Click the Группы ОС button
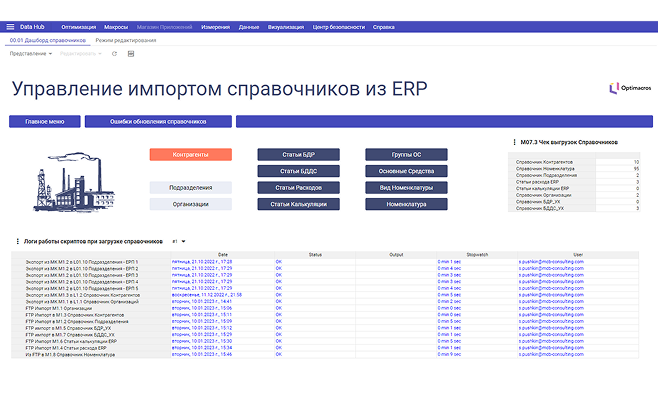This screenshot has height=400, width=658. click(406, 154)
